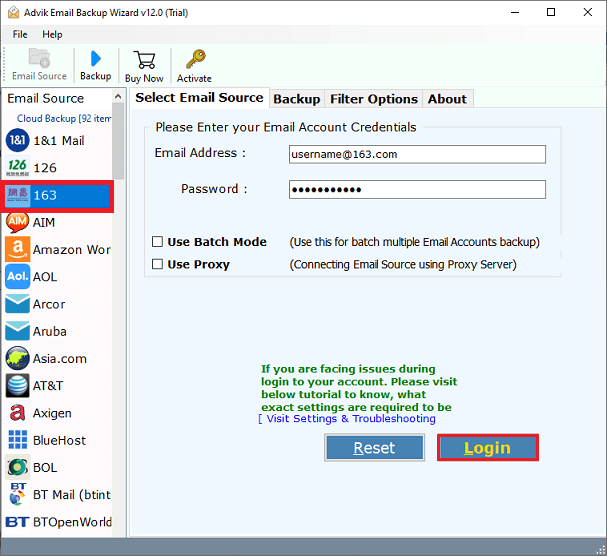Pick the AOL source icon

point(17,276)
